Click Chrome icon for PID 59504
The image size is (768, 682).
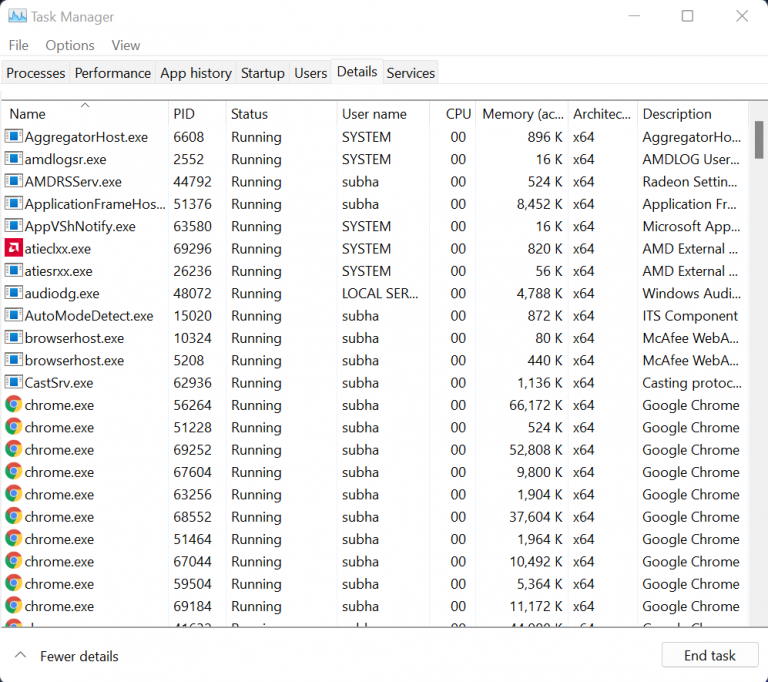click(x=13, y=584)
